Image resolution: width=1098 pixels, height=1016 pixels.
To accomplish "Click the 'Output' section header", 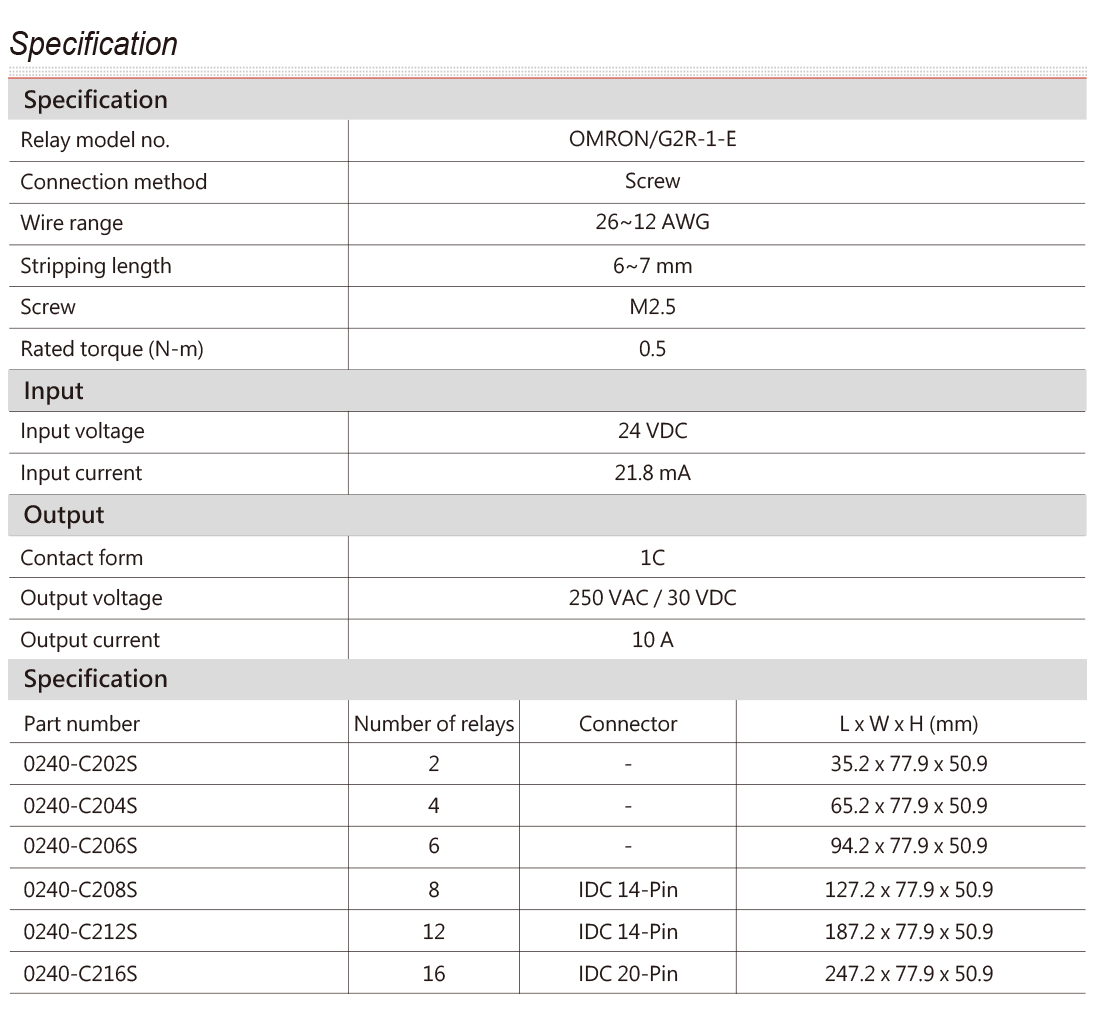I will 64,515.
